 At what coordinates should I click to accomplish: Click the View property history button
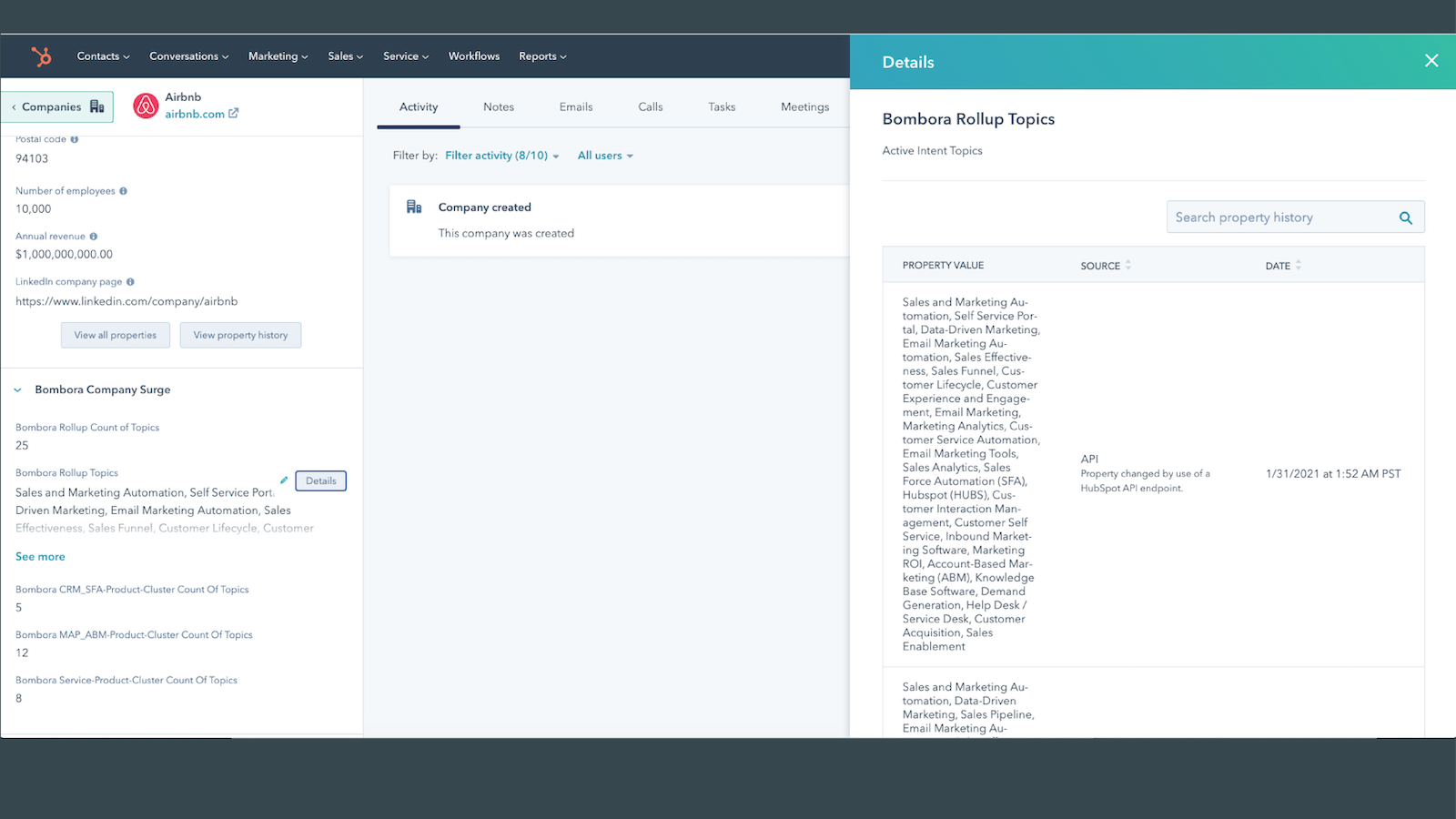(x=240, y=335)
